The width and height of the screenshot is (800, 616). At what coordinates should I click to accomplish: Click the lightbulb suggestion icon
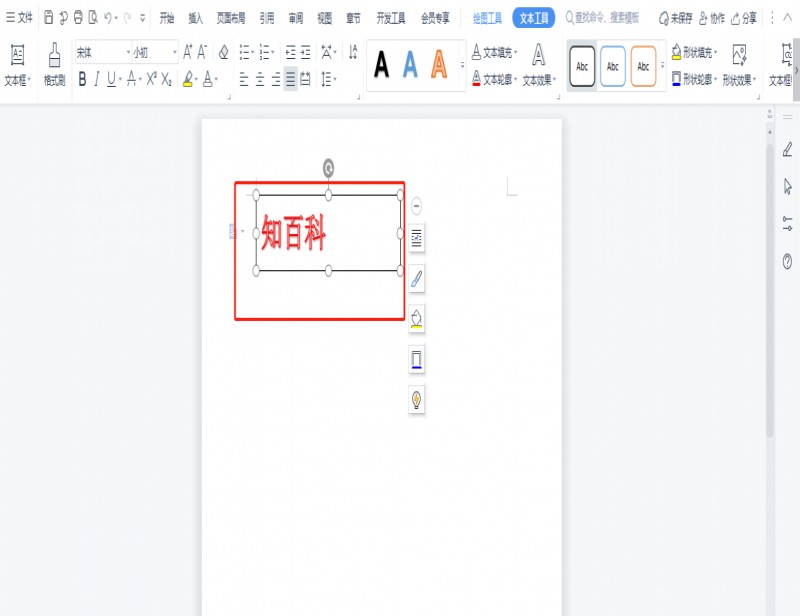416,400
